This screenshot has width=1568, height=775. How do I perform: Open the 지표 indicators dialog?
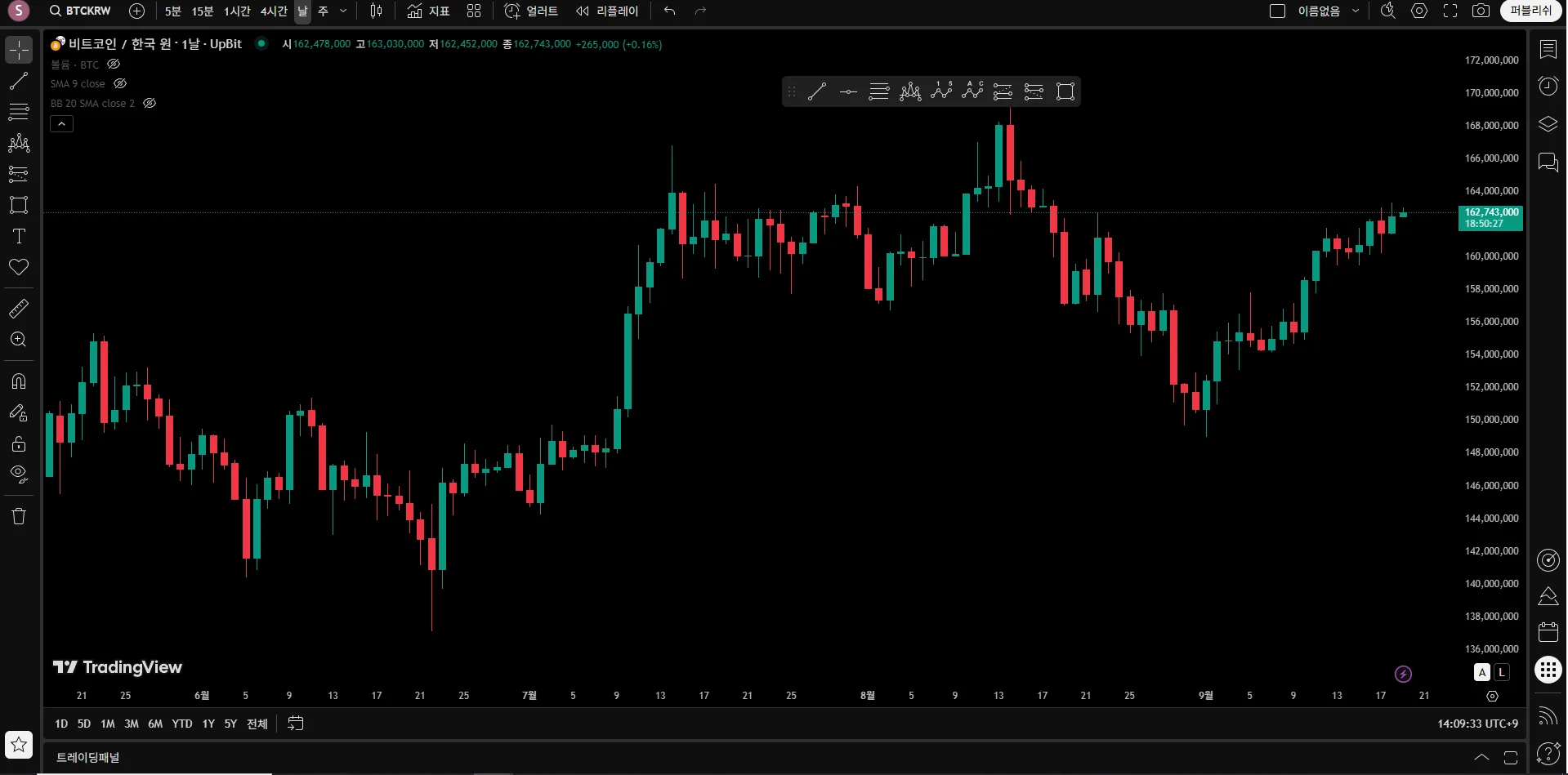(x=428, y=11)
